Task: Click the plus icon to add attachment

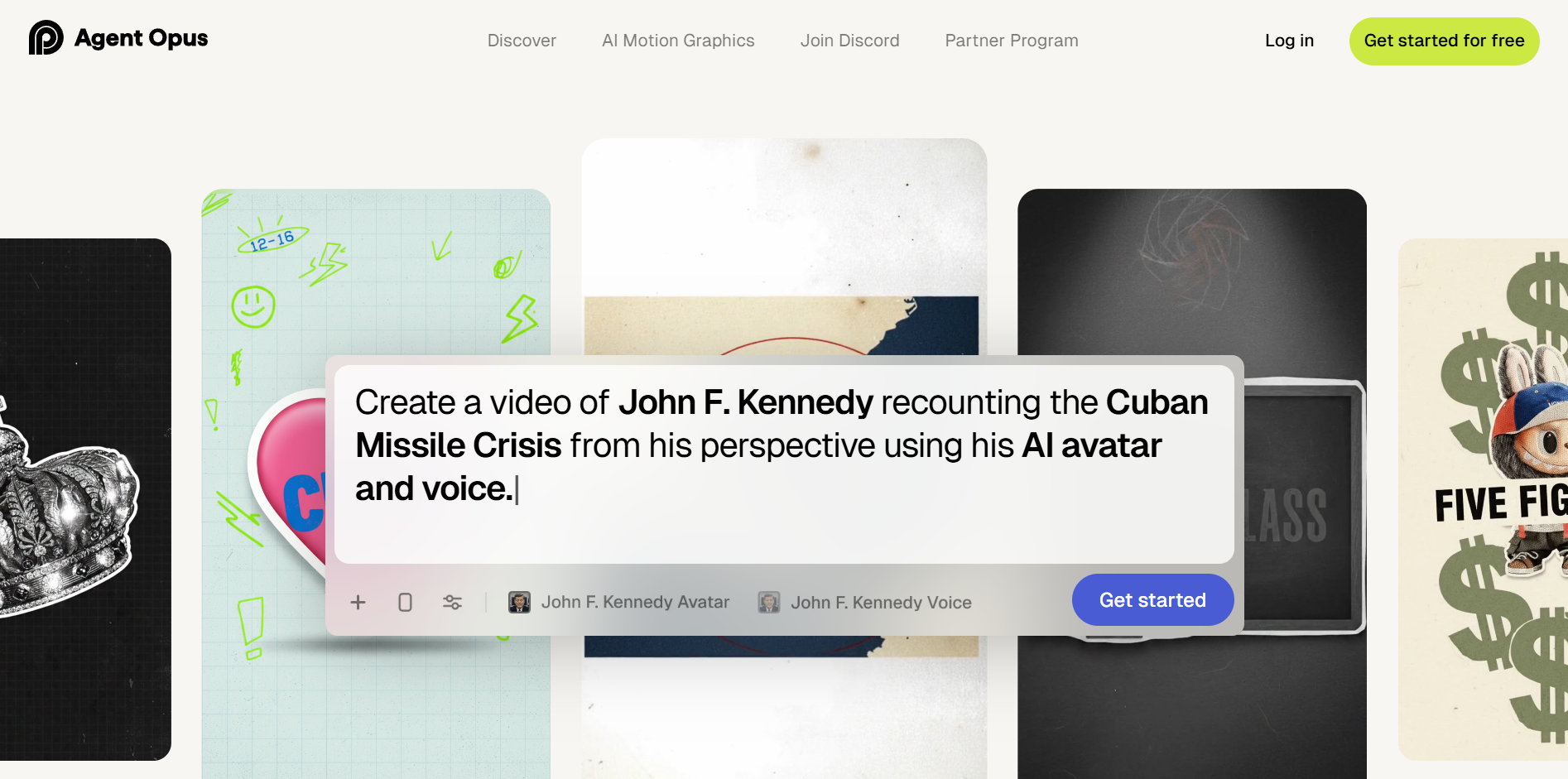Action: click(x=358, y=602)
